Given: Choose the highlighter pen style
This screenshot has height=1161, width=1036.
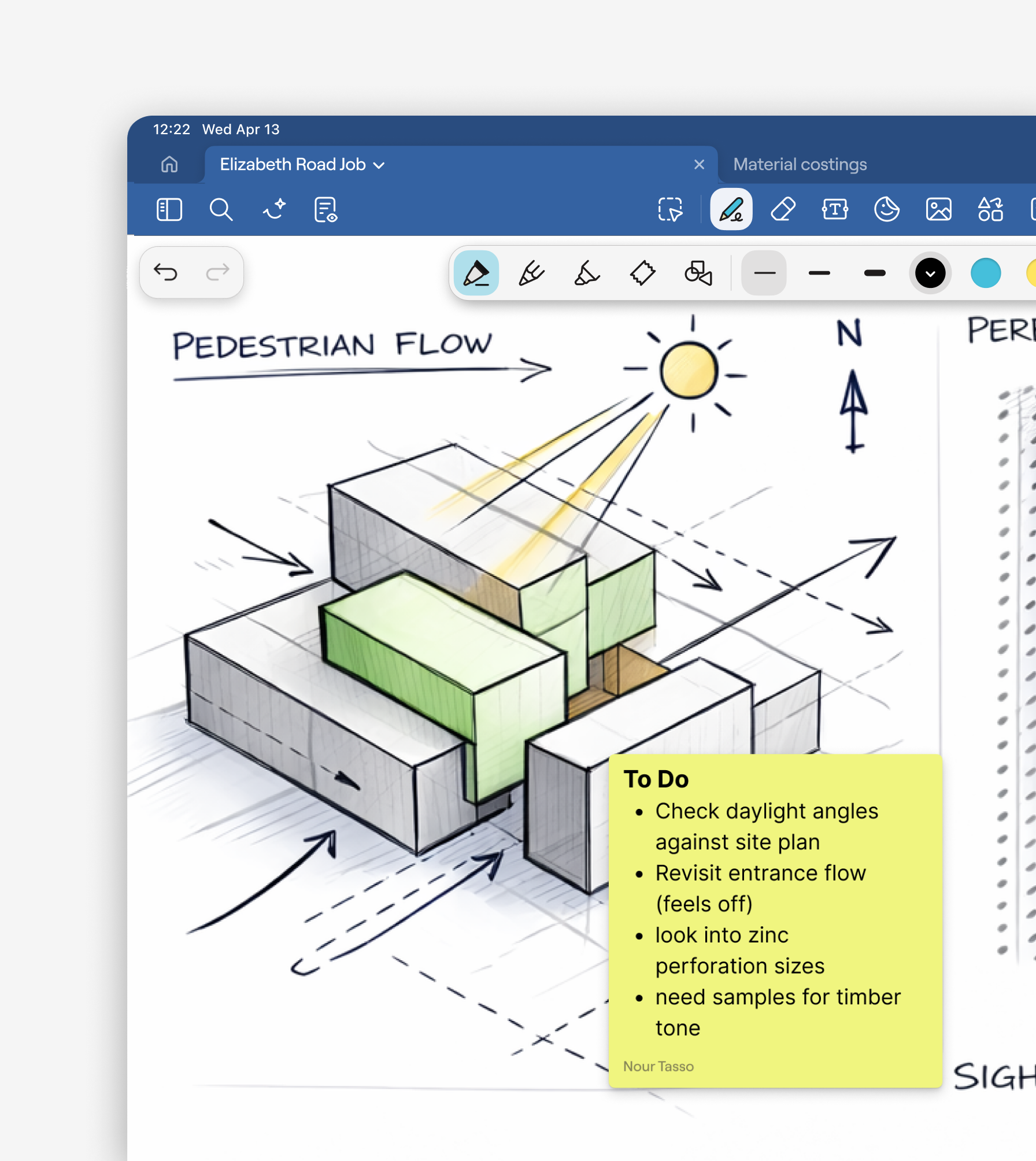Looking at the screenshot, I should (x=587, y=273).
